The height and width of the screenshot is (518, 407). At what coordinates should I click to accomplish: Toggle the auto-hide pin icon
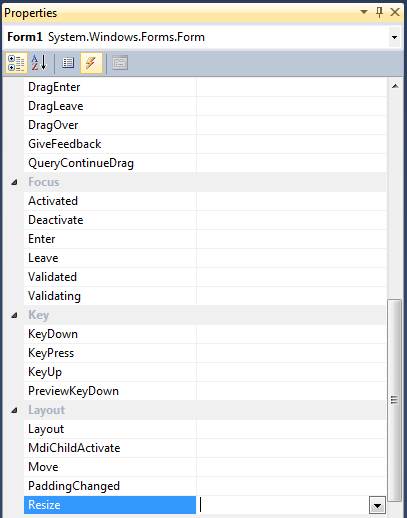(x=379, y=12)
